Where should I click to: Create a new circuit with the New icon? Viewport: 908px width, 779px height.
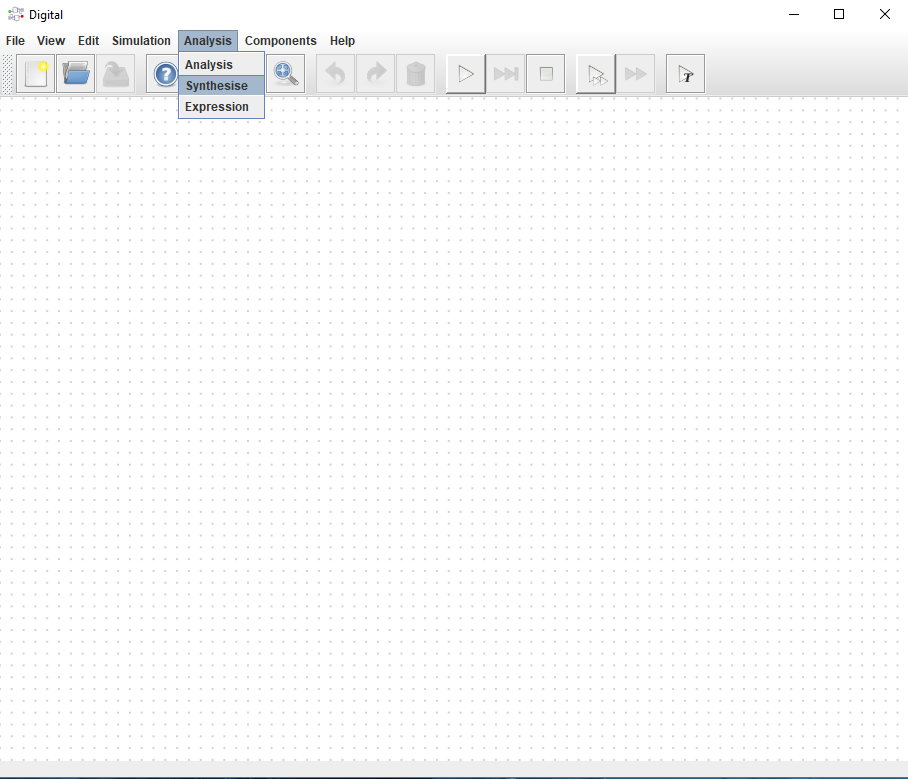(35, 74)
